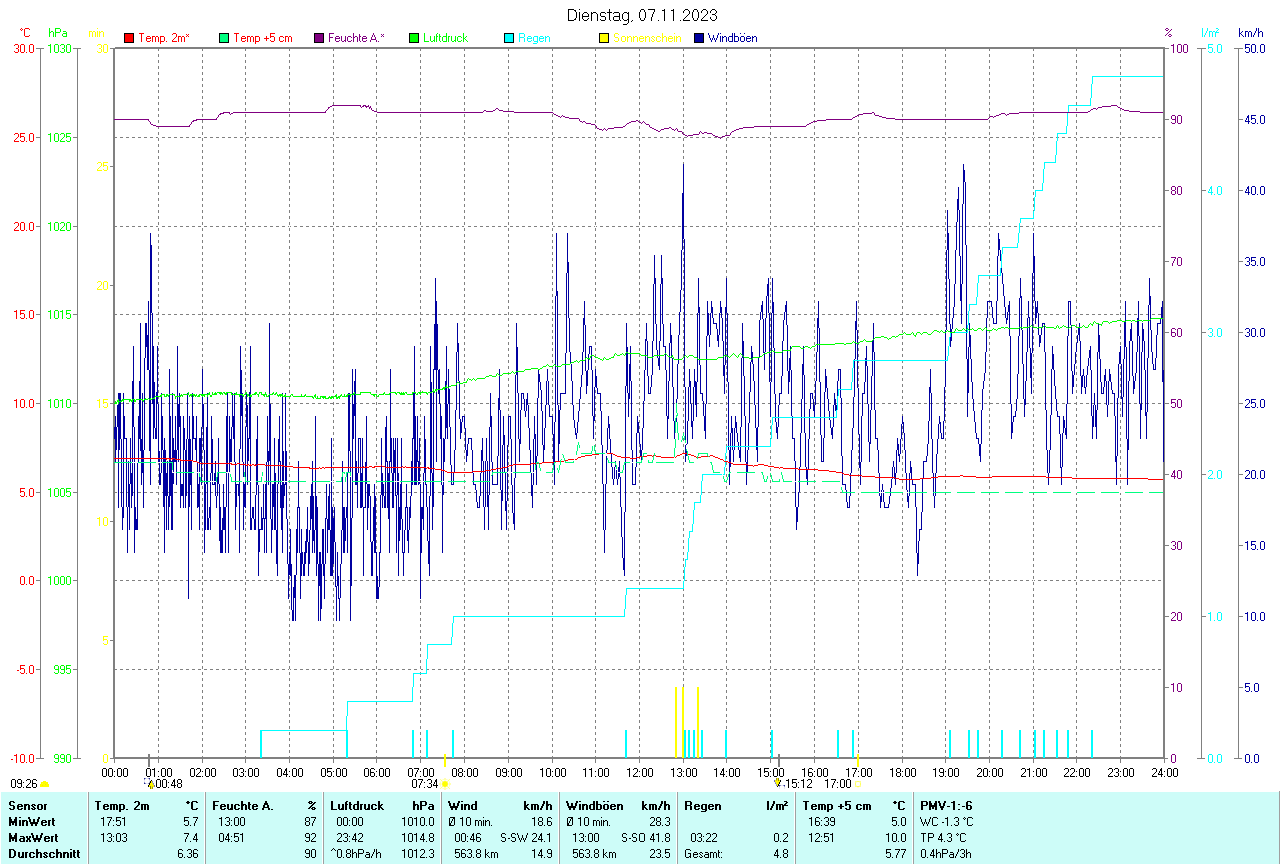This screenshot has height=864, width=1280.
Task: Click the 06:00 time axis label
Action: [x=377, y=772]
